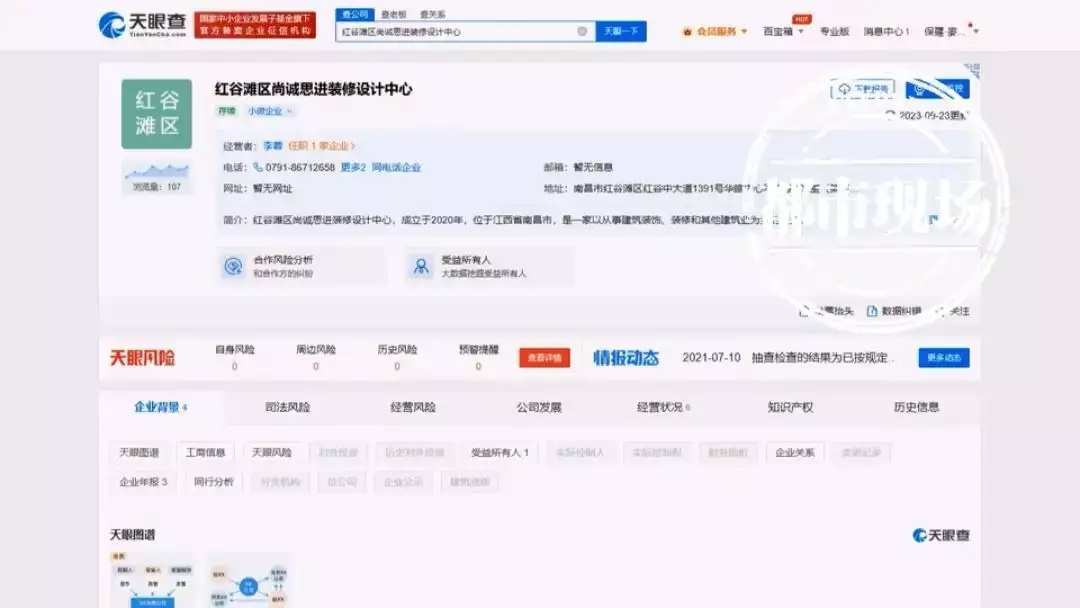
Task: Open the 经营状况 tab
Action: click(x=663, y=407)
